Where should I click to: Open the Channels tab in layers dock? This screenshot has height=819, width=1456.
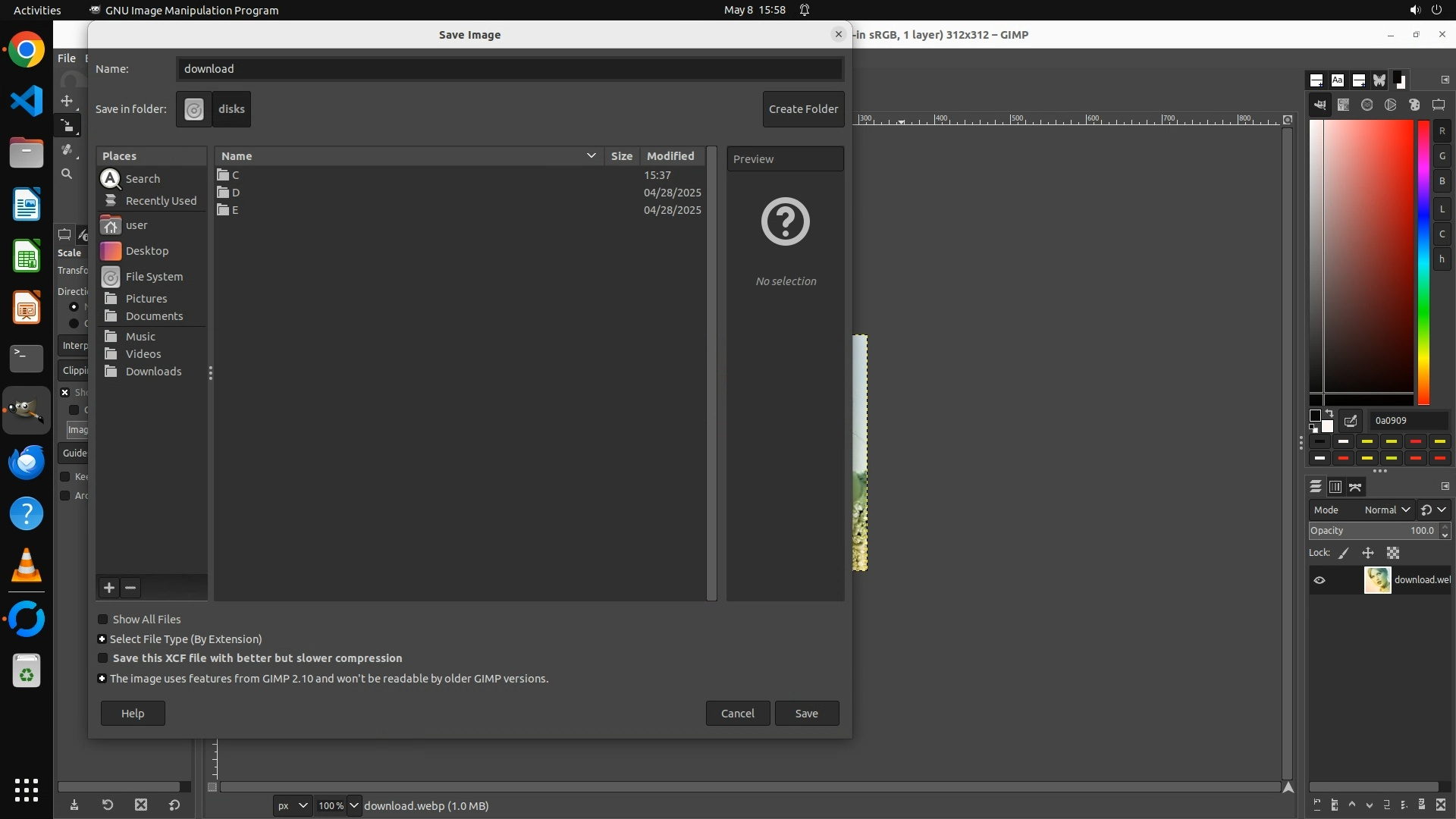point(1335,487)
